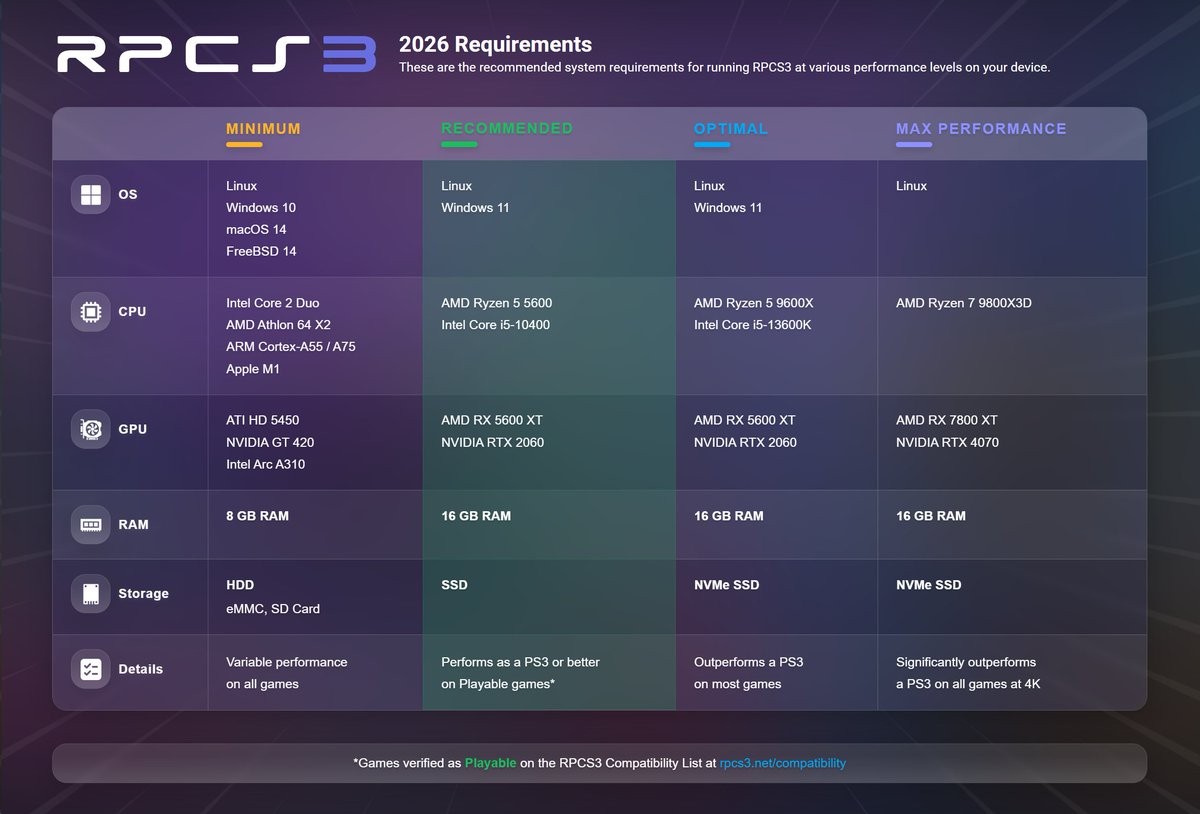Select the MINIMUM column header

pyautogui.click(x=263, y=129)
